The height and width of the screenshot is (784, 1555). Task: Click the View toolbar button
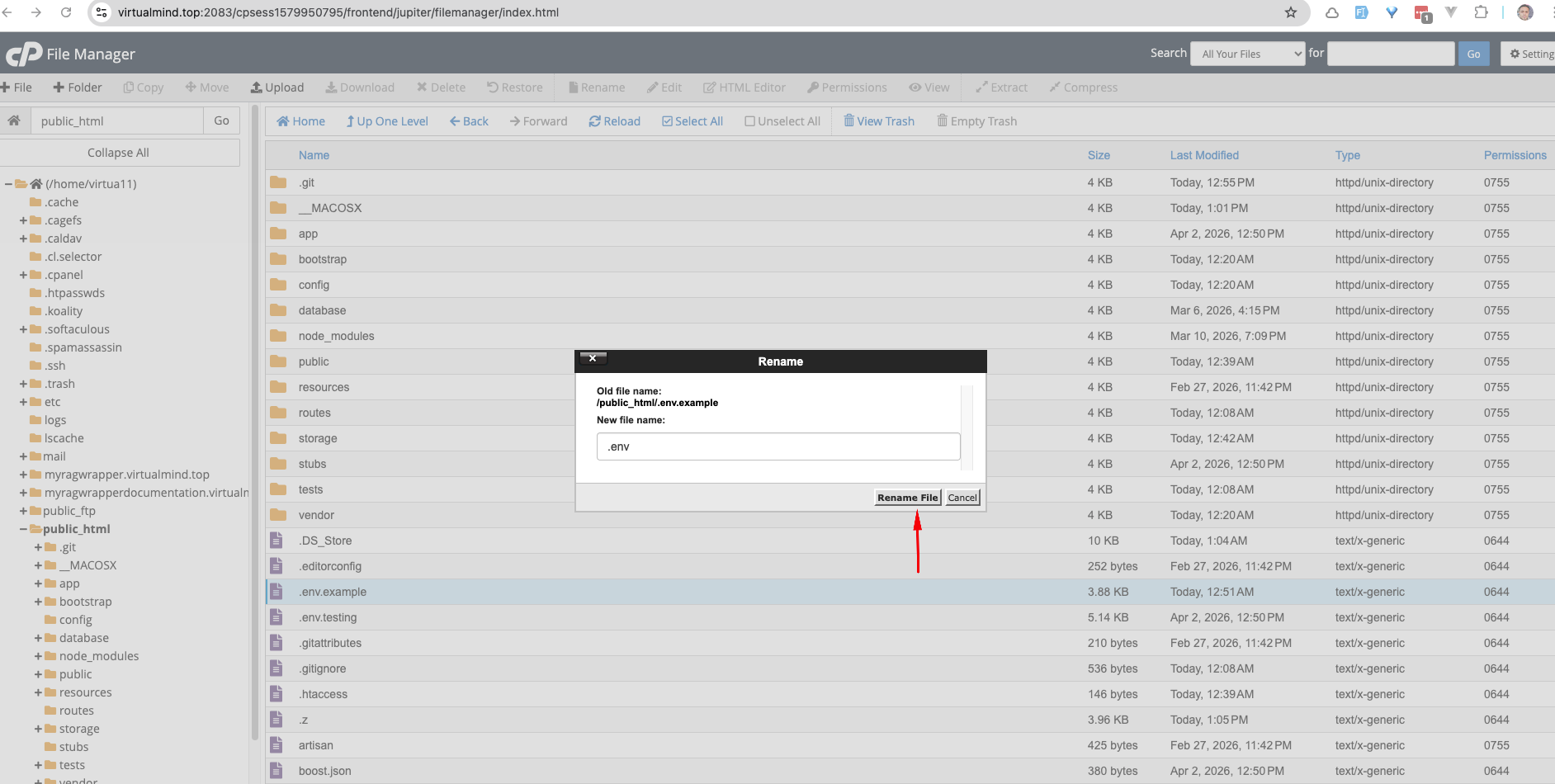[929, 87]
